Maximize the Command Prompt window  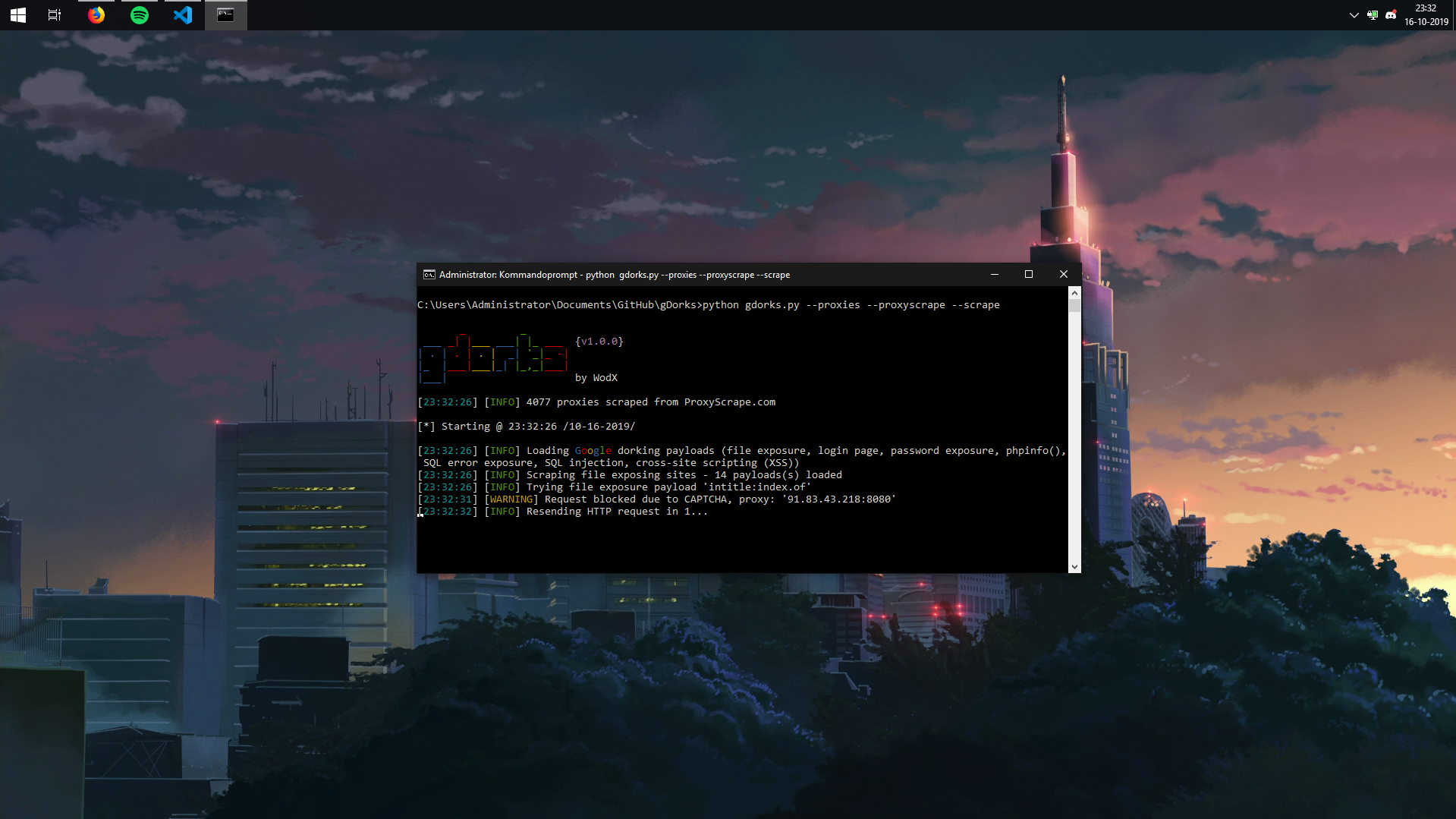1029,275
